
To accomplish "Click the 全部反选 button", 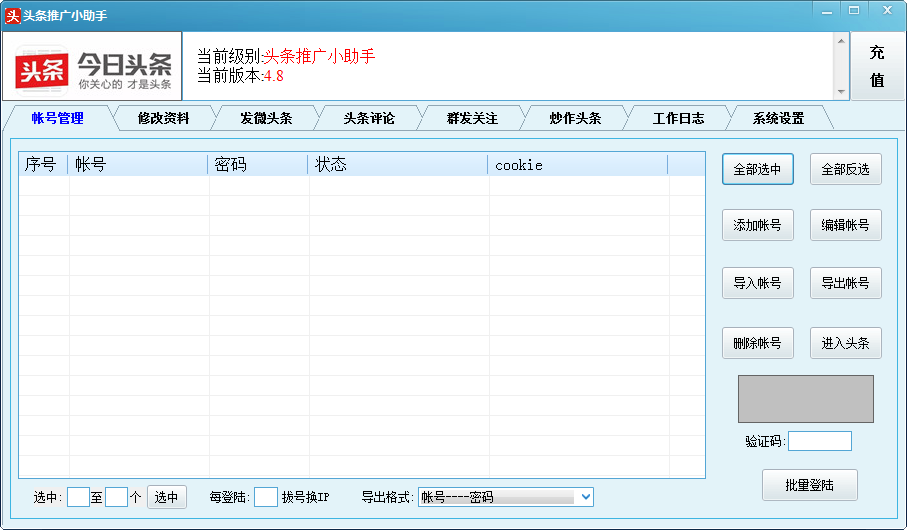I will click(x=846, y=169).
